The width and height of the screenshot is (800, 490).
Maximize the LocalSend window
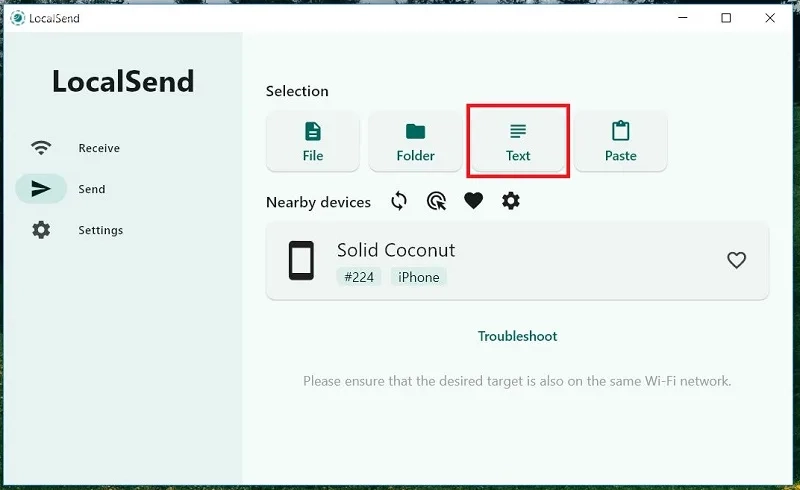point(726,18)
